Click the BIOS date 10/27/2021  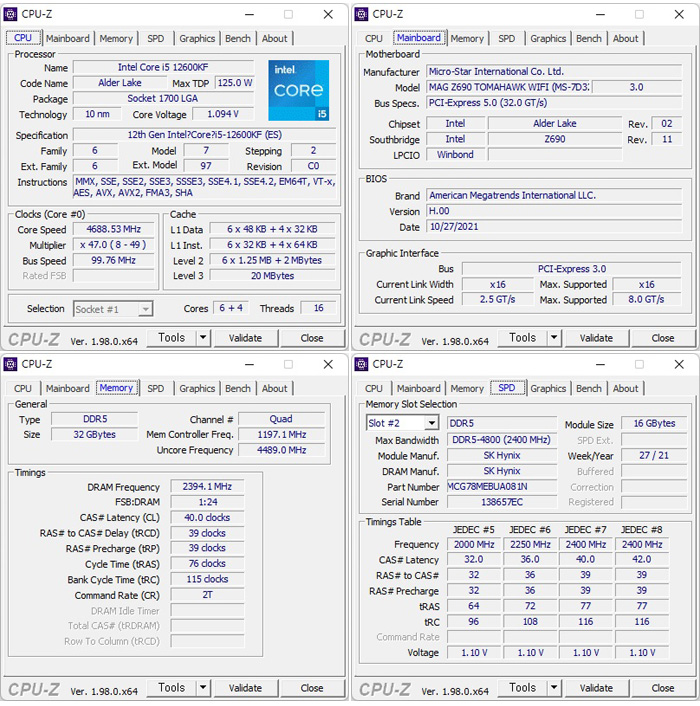pos(554,227)
